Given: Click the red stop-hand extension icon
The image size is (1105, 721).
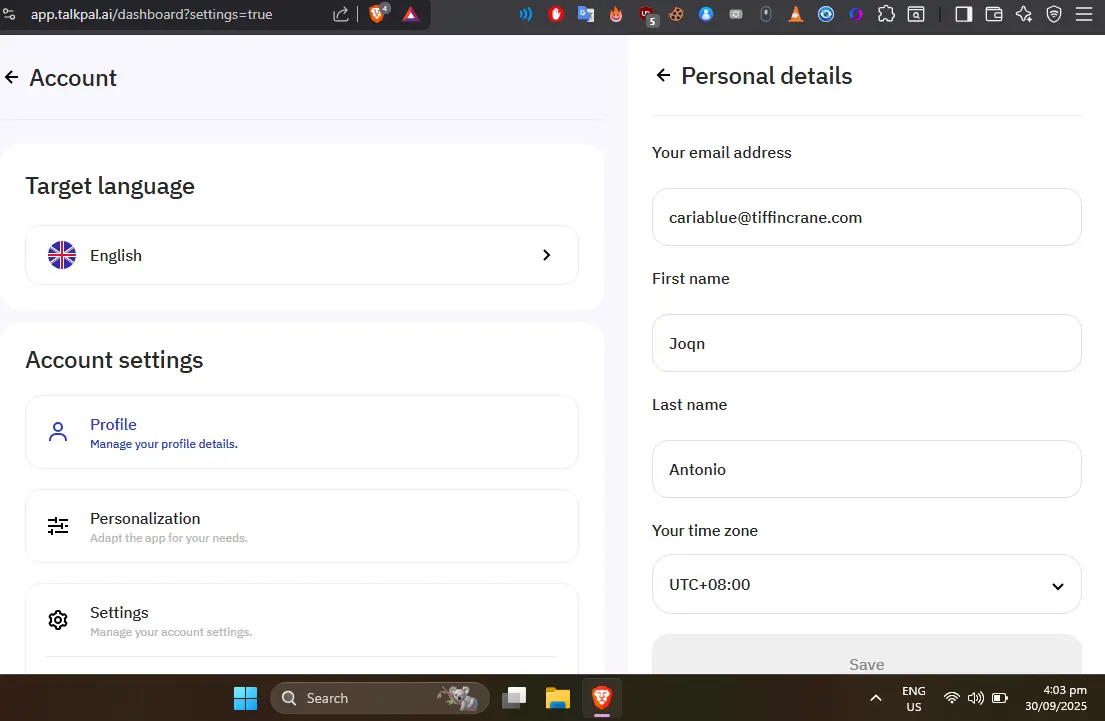Looking at the screenshot, I should [556, 14].
